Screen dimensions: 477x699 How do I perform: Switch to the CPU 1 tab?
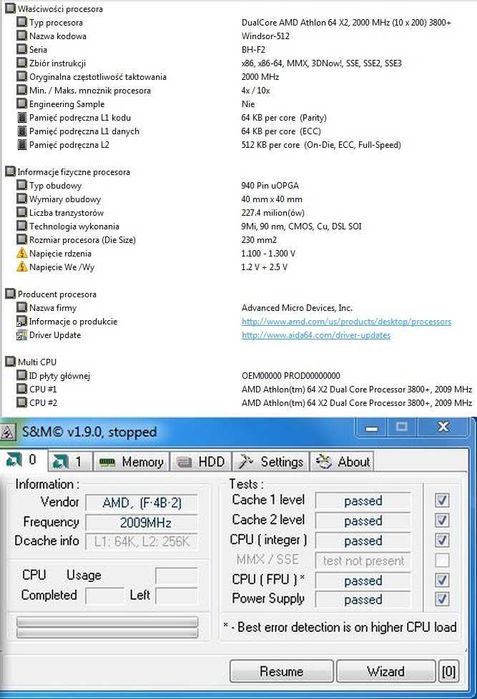pyautogui.click(x=70, y=461)
